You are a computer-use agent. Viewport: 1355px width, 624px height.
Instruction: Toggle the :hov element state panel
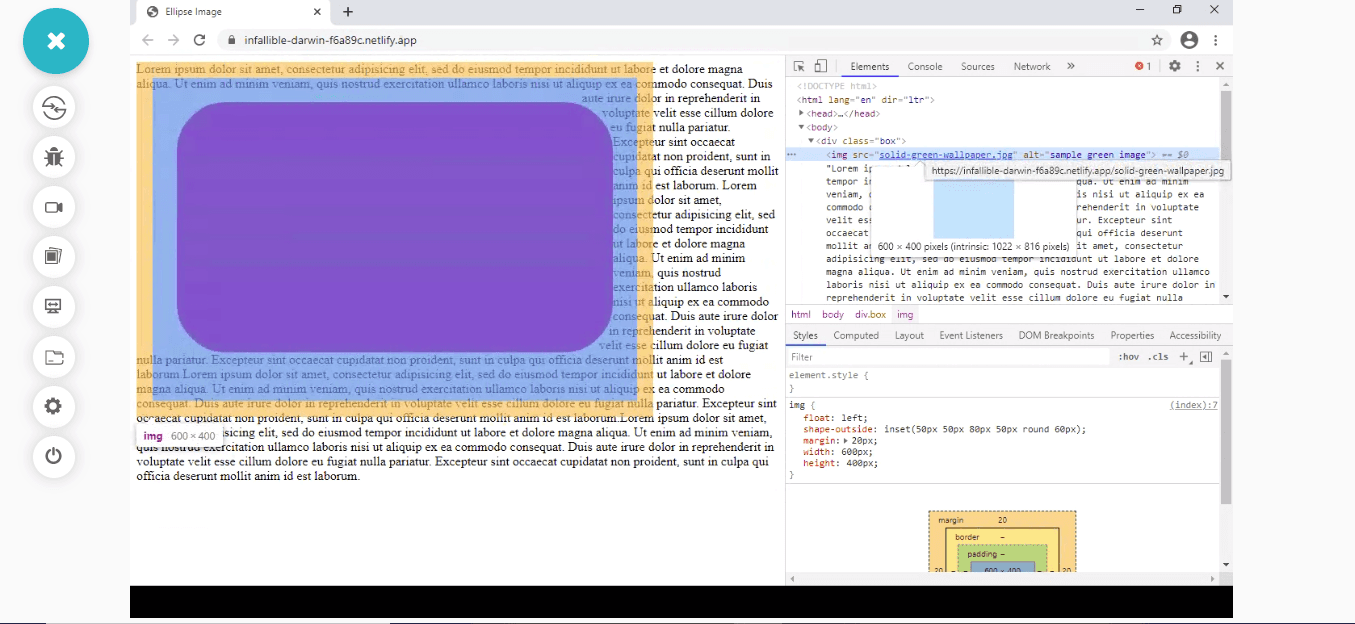(x=1128, y=357)
